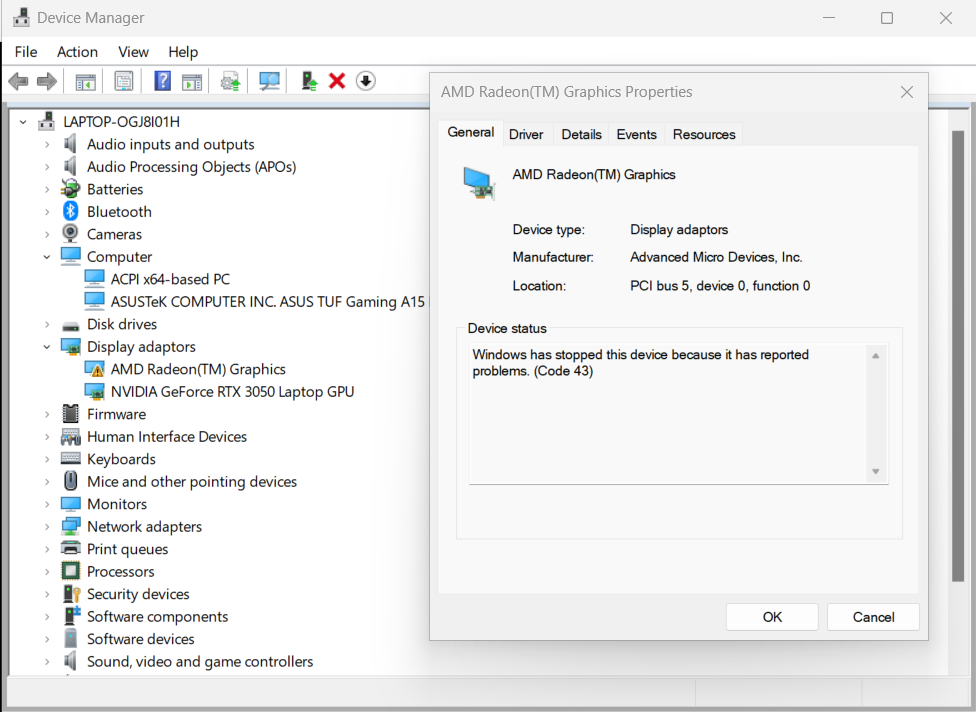Image resolution: width=976 pixels, height=712 pixels.
Task: Click the Cameras category icon
Action: coord(70,234)
